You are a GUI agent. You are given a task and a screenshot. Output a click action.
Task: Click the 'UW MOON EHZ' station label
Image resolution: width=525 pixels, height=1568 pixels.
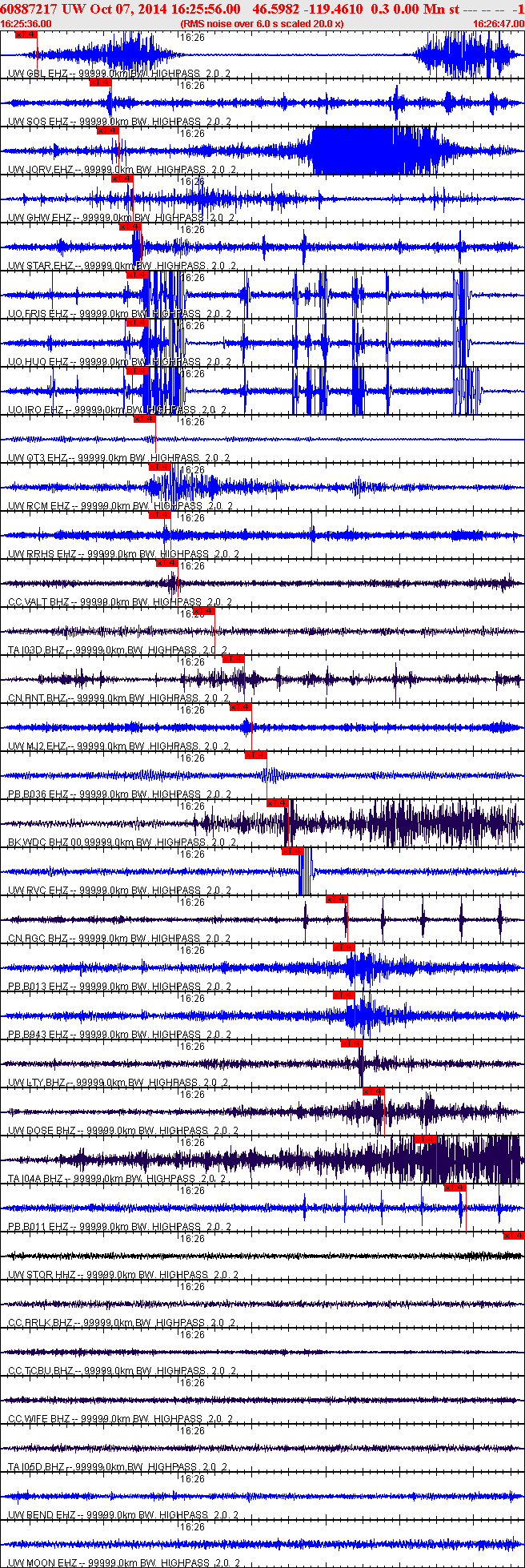(42, 1563)
